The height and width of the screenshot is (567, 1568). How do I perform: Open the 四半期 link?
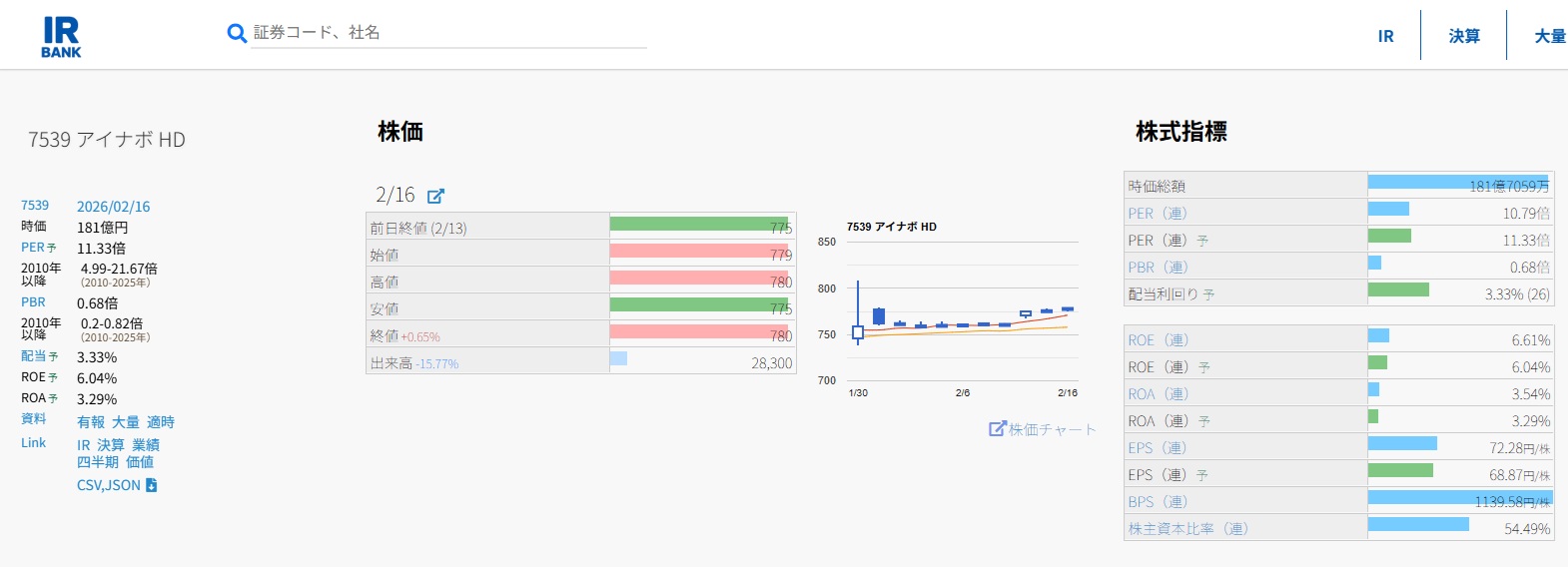pyautogui.click(x=98, y=462)
